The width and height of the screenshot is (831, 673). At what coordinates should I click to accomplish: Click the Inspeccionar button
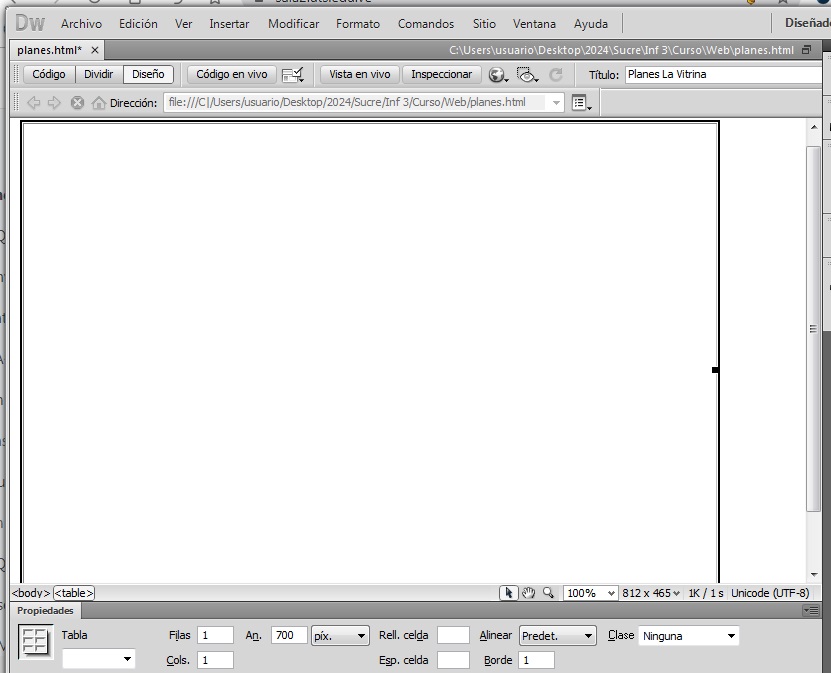coord(441,74)
